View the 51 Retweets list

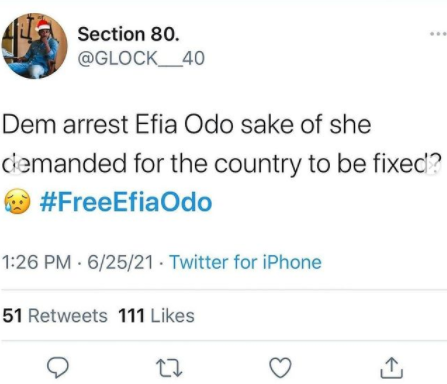(55, 316)
